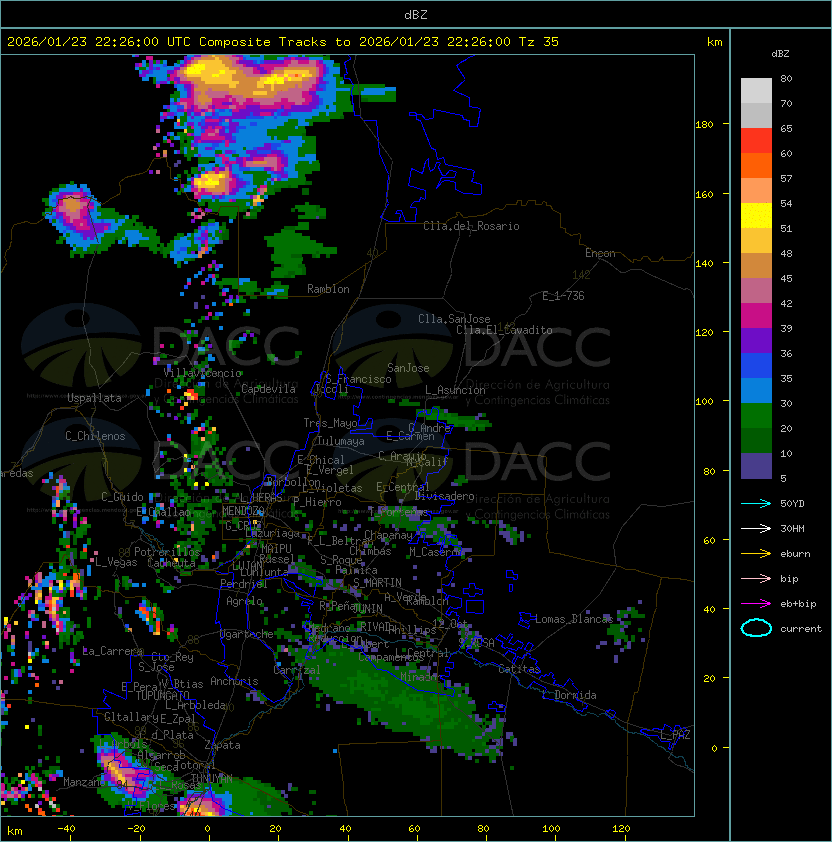
Task: Click the 'Ugarteche' place label
Action: pyautogui.click(x=247, y=634)
